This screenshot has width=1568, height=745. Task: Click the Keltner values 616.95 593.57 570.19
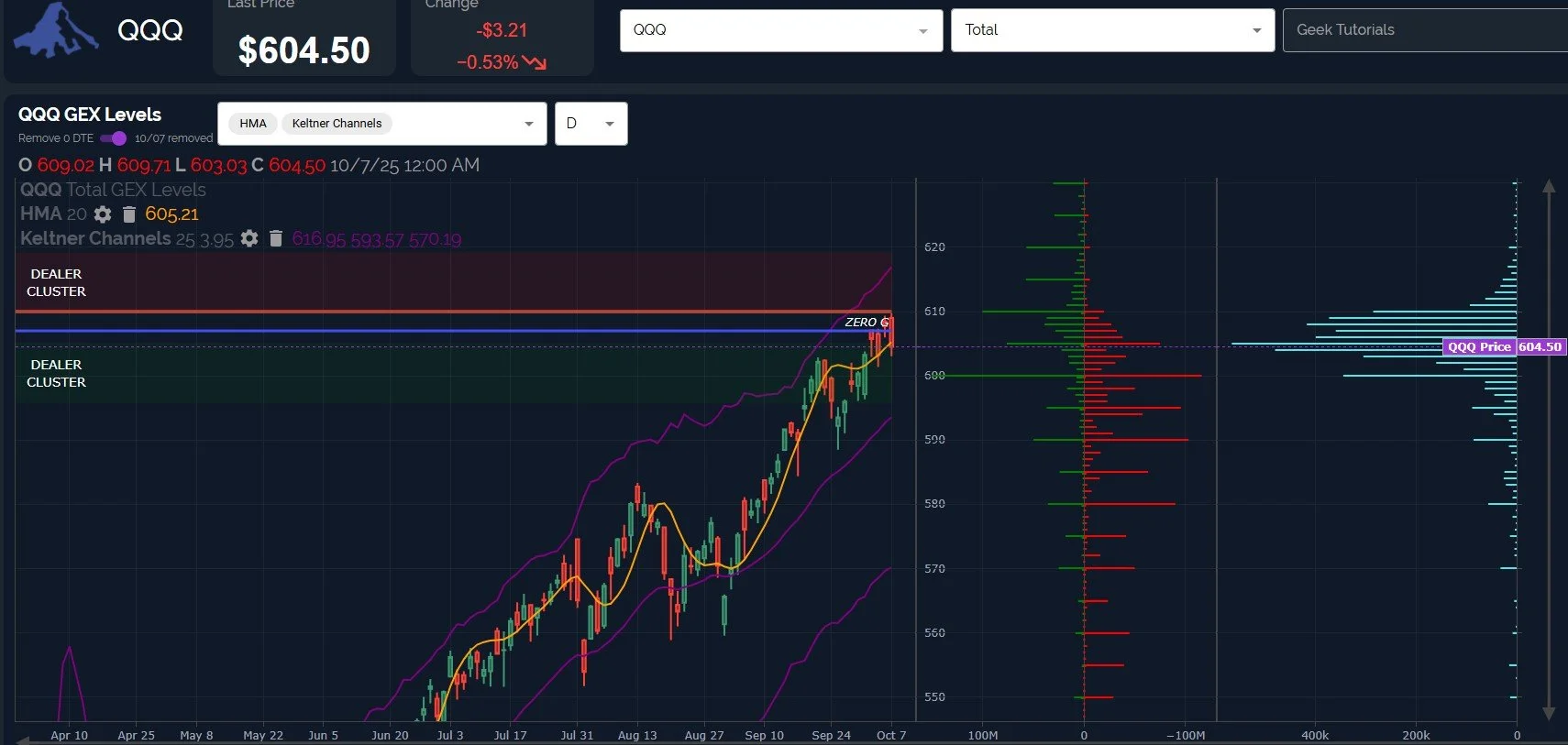[377, 239]
